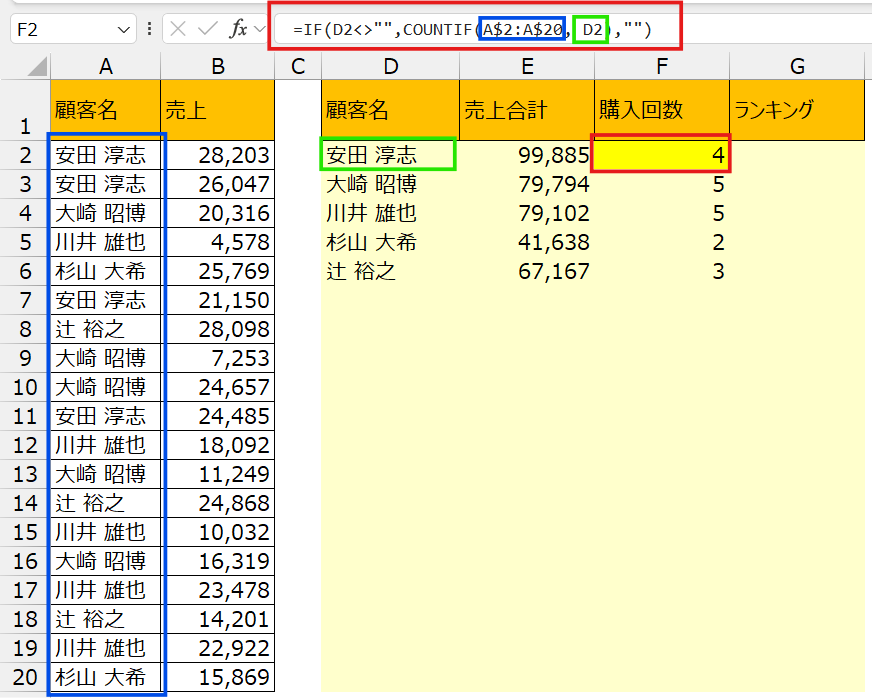Select column G header
The image size is (872, 698).
796,67
